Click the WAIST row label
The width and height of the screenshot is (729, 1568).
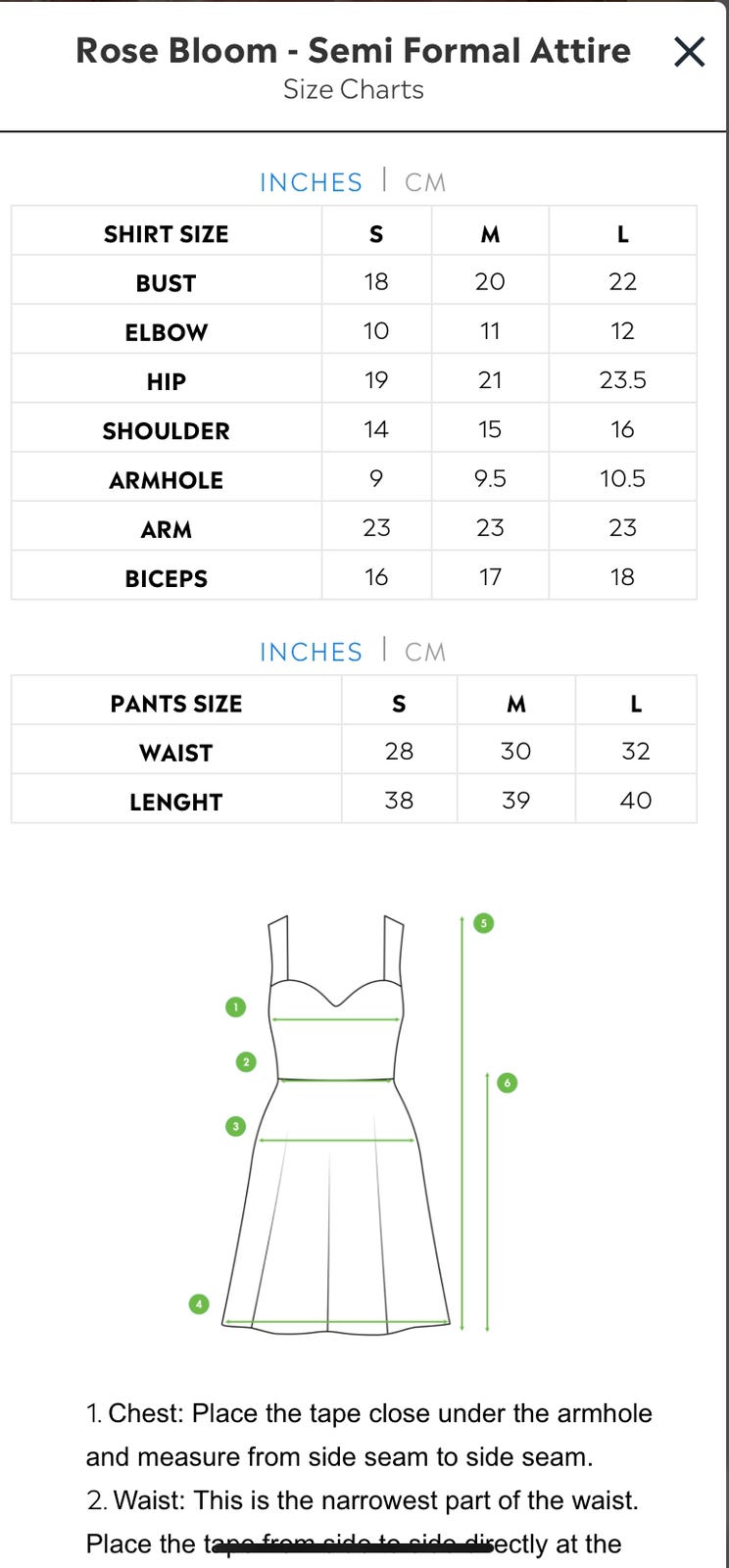[x=176, y=753]
